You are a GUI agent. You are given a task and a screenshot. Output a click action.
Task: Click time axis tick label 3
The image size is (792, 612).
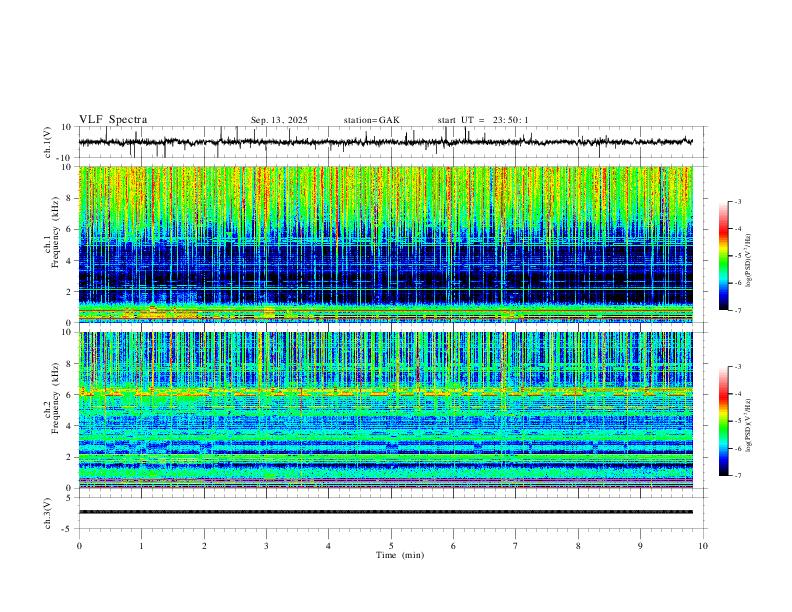(x=266, y=546)
